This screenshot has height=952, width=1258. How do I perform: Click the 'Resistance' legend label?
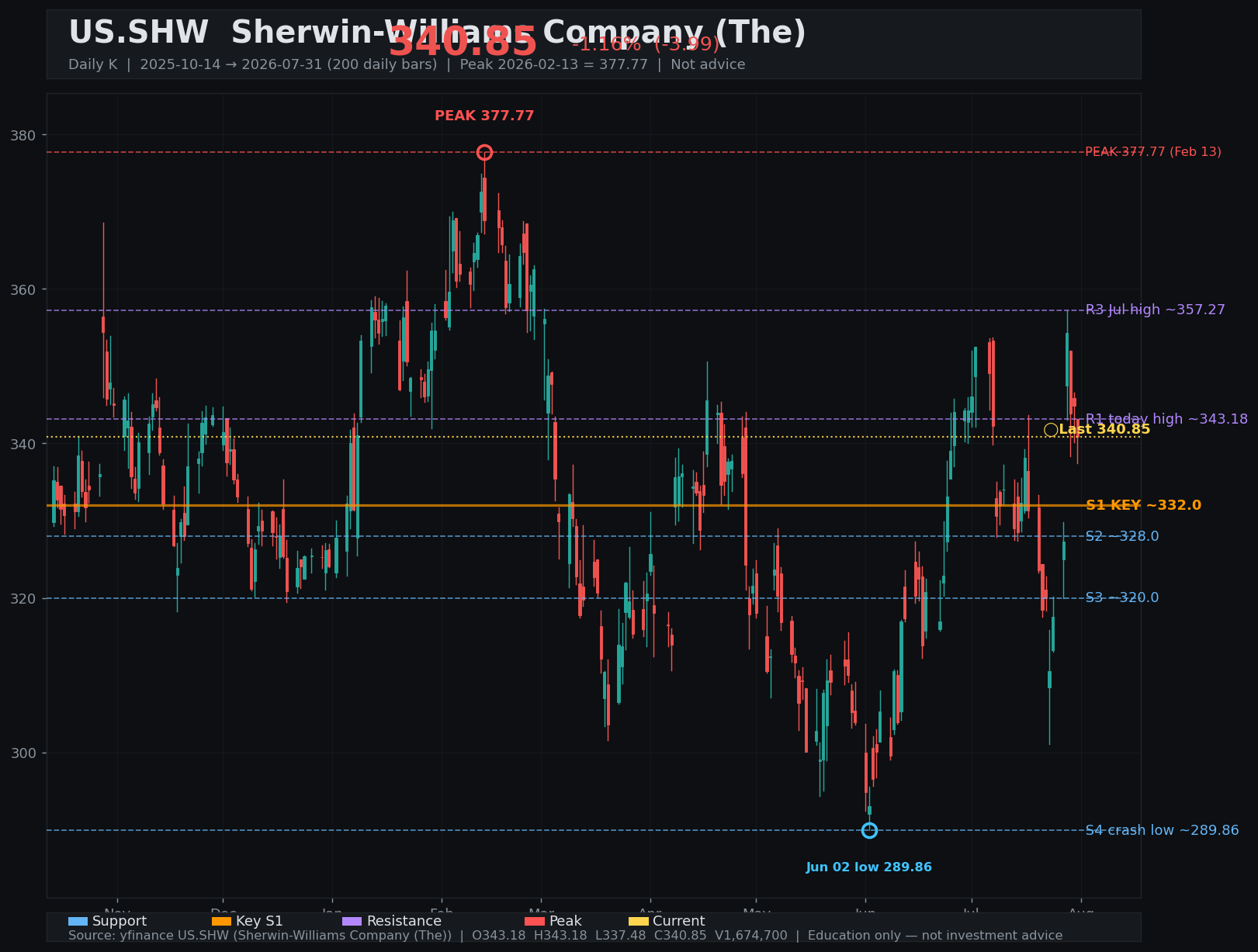pyautogui.click(x=404, y=921)
